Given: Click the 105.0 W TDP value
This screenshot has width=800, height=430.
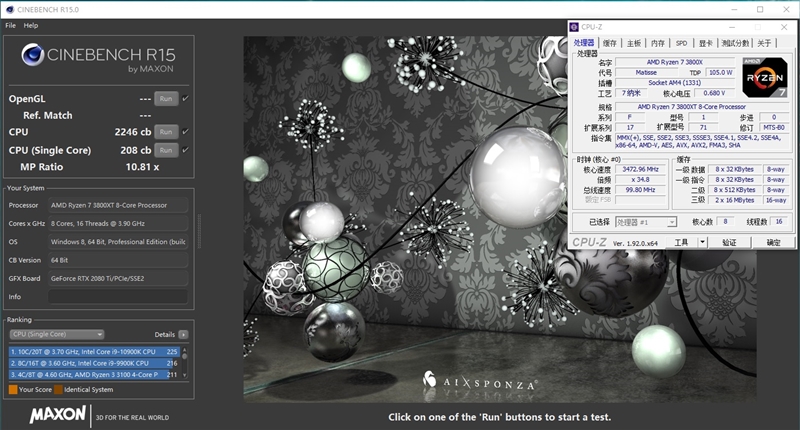Looking at the screenshot, I should [720, 72].
